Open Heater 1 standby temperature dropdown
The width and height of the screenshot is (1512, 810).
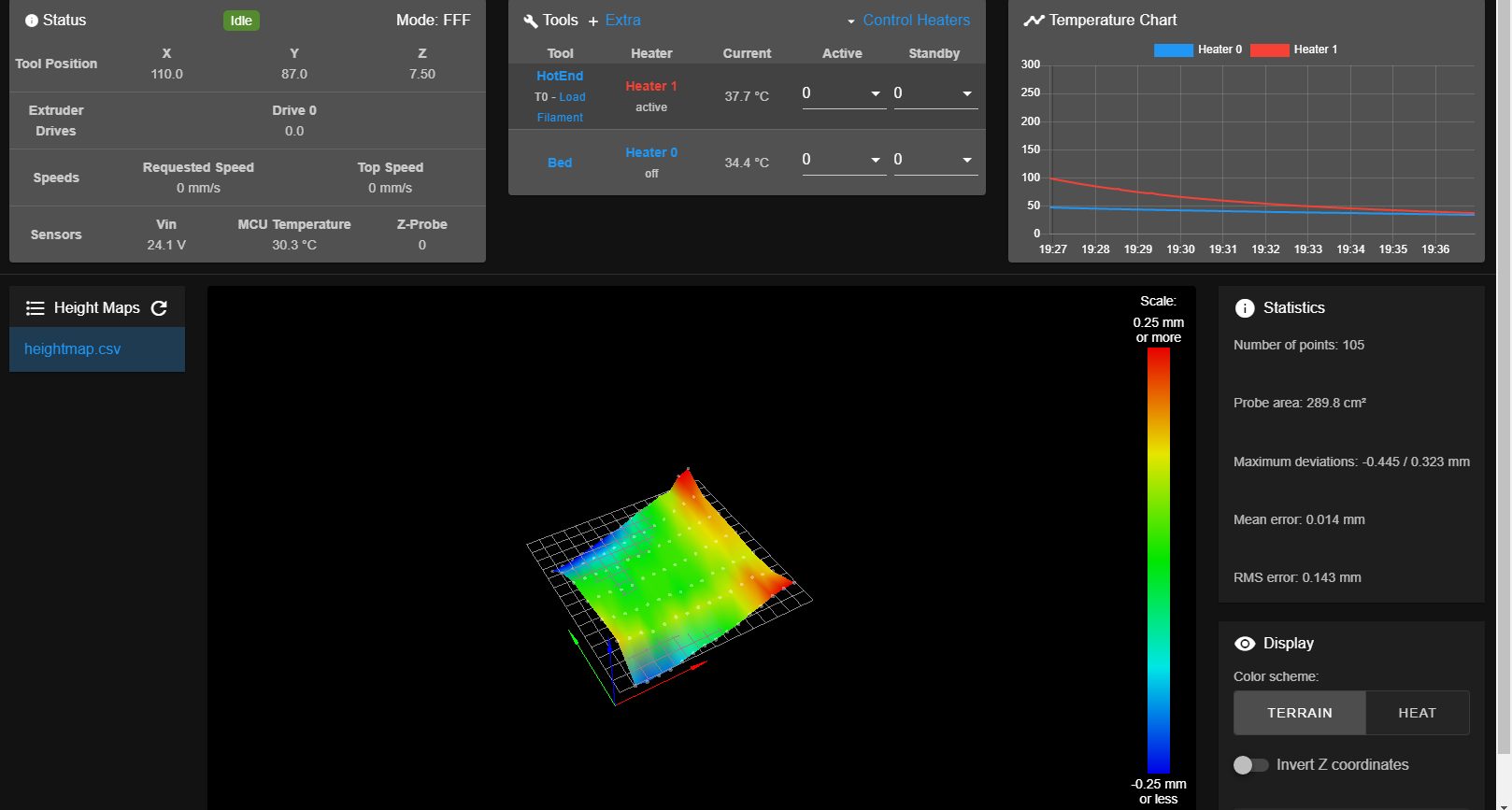[x=935, y=93]
